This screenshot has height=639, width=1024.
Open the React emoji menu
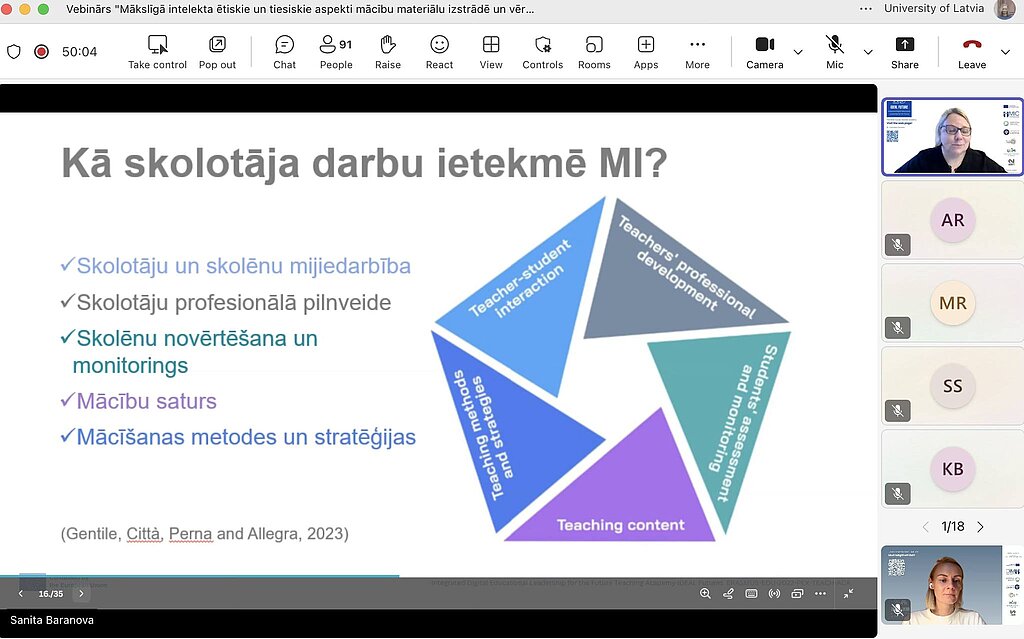click(439, 52)
